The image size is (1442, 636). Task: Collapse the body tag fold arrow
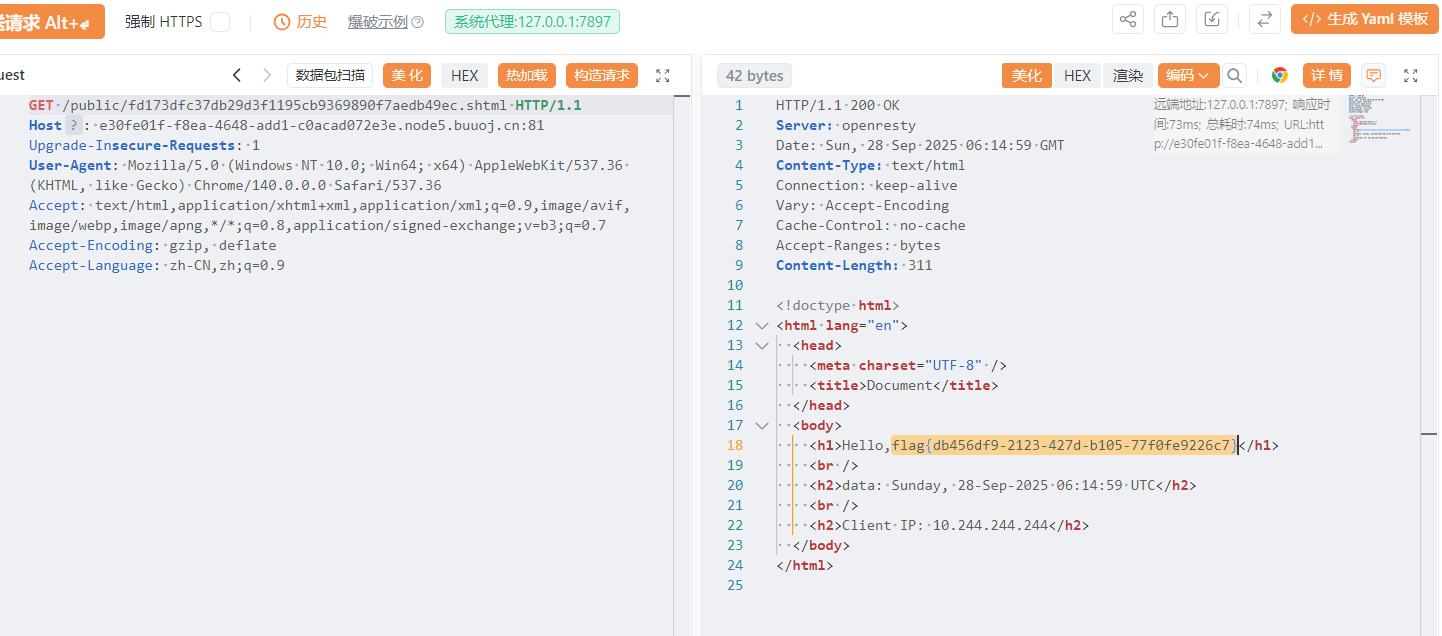pyautogui.click(x=762, y=425)
